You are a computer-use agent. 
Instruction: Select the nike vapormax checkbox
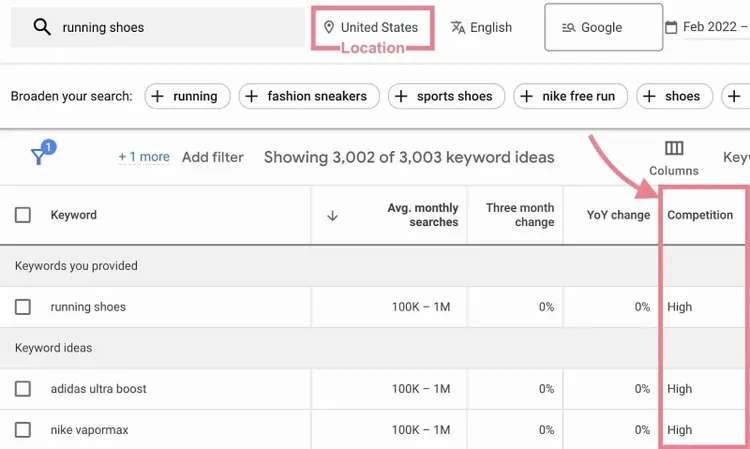pos(23,430)
